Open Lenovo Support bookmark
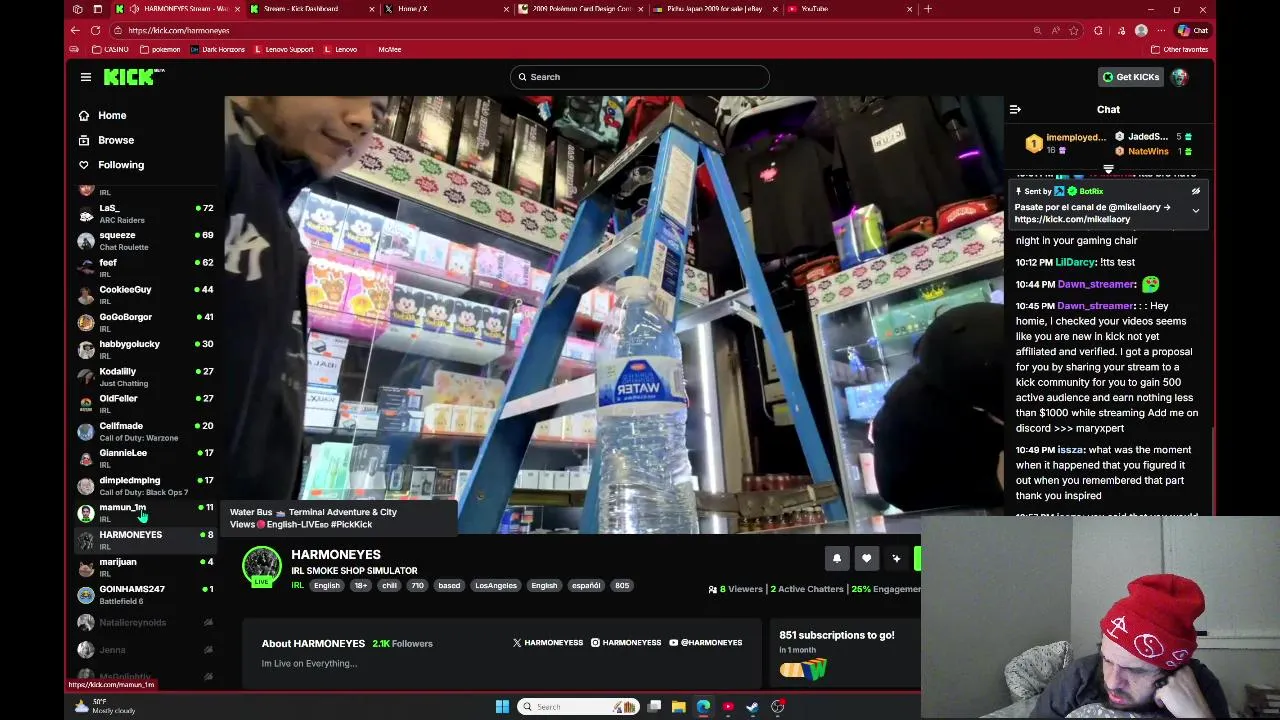The width and height of the screenshot is (1280, 720). click(x=284, y=49)
